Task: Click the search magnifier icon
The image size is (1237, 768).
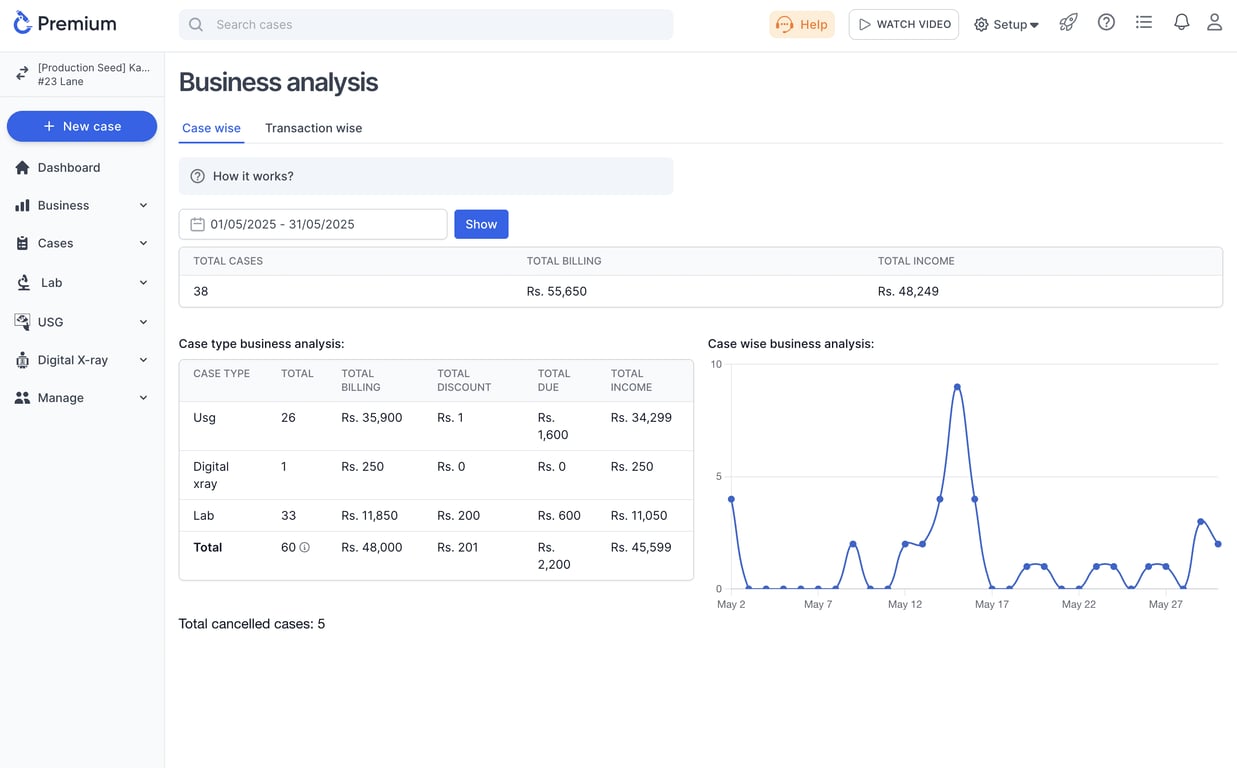Action: tap(196, 24)
